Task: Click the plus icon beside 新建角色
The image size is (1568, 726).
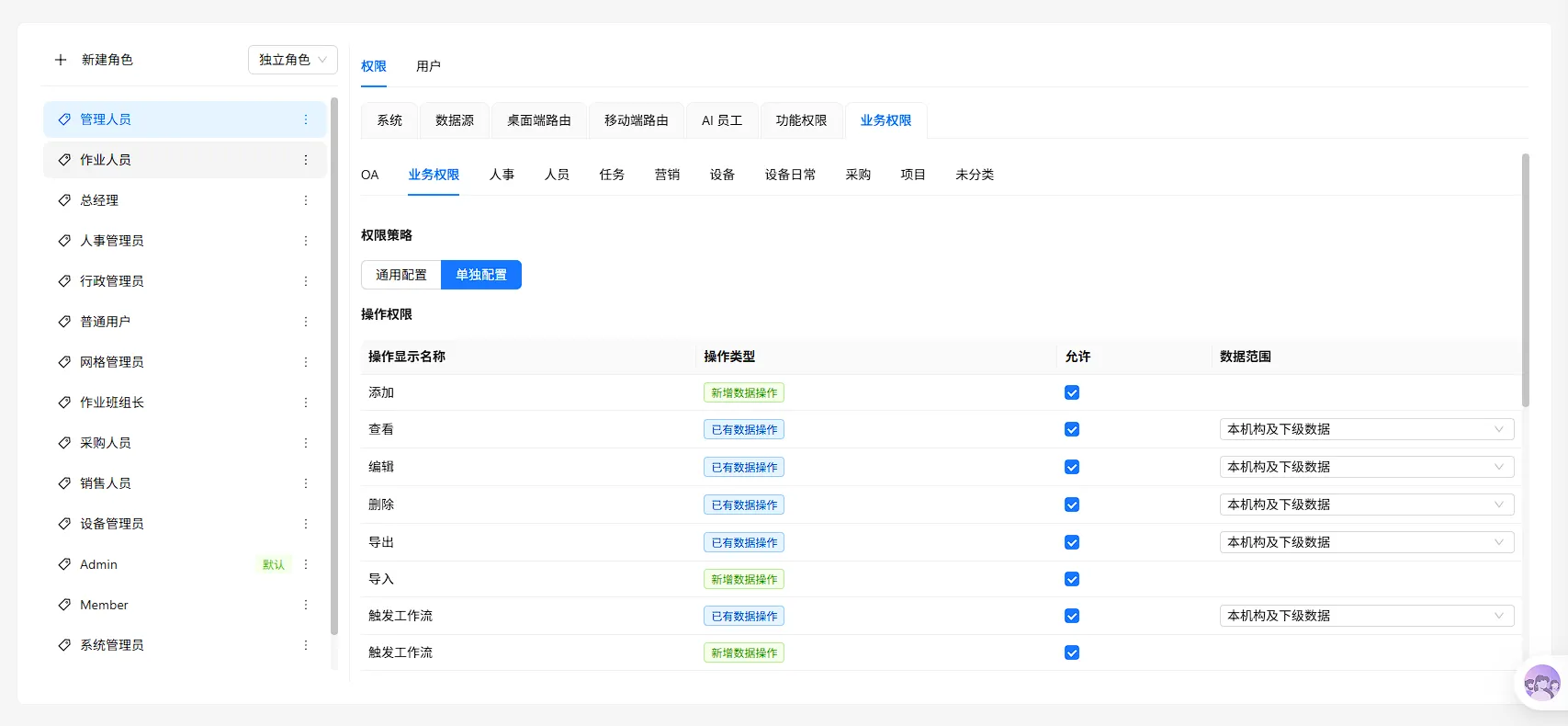Action: 61,60
